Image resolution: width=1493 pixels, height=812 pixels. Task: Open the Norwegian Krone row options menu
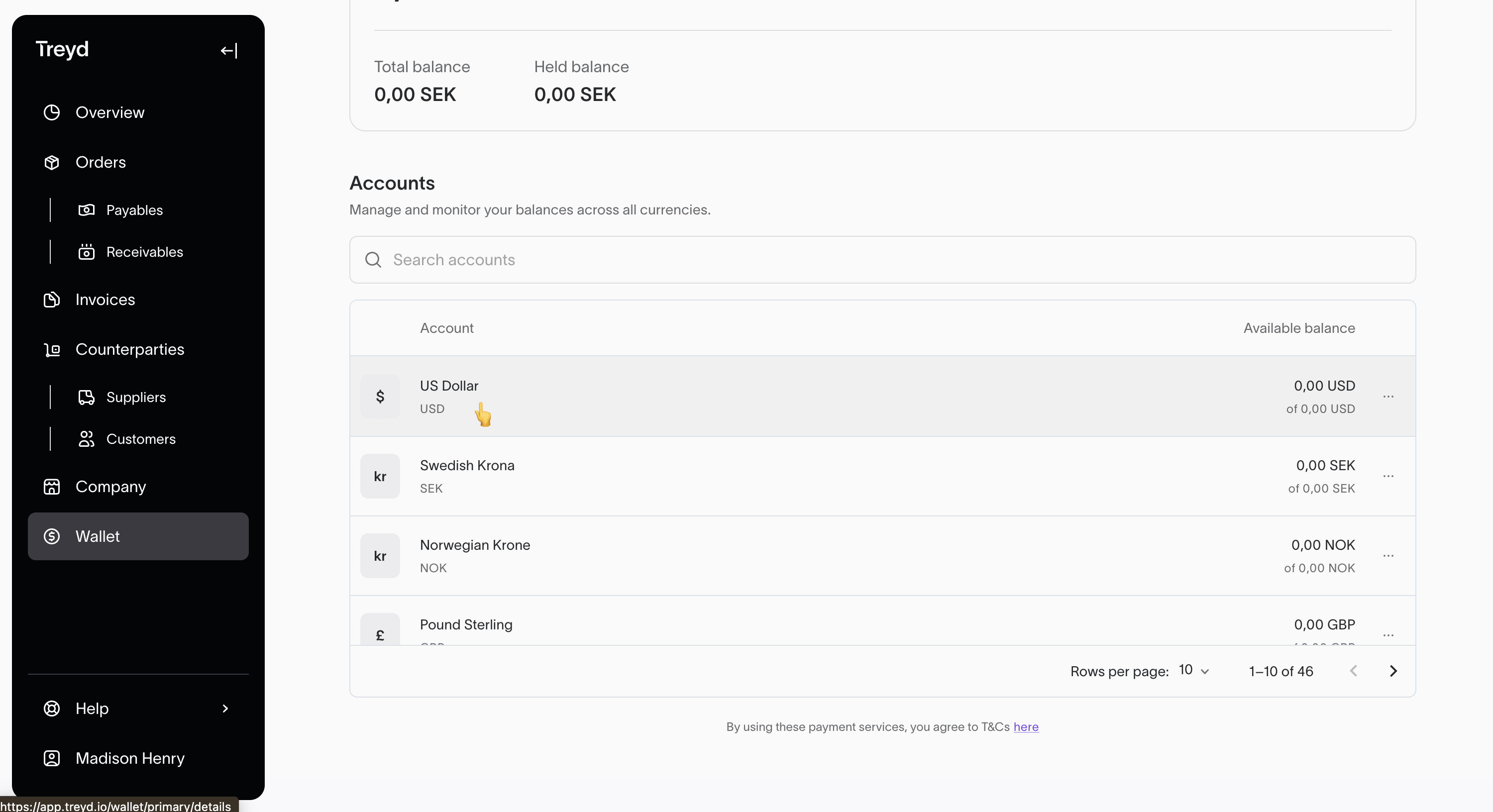[x=1388, y=556]
